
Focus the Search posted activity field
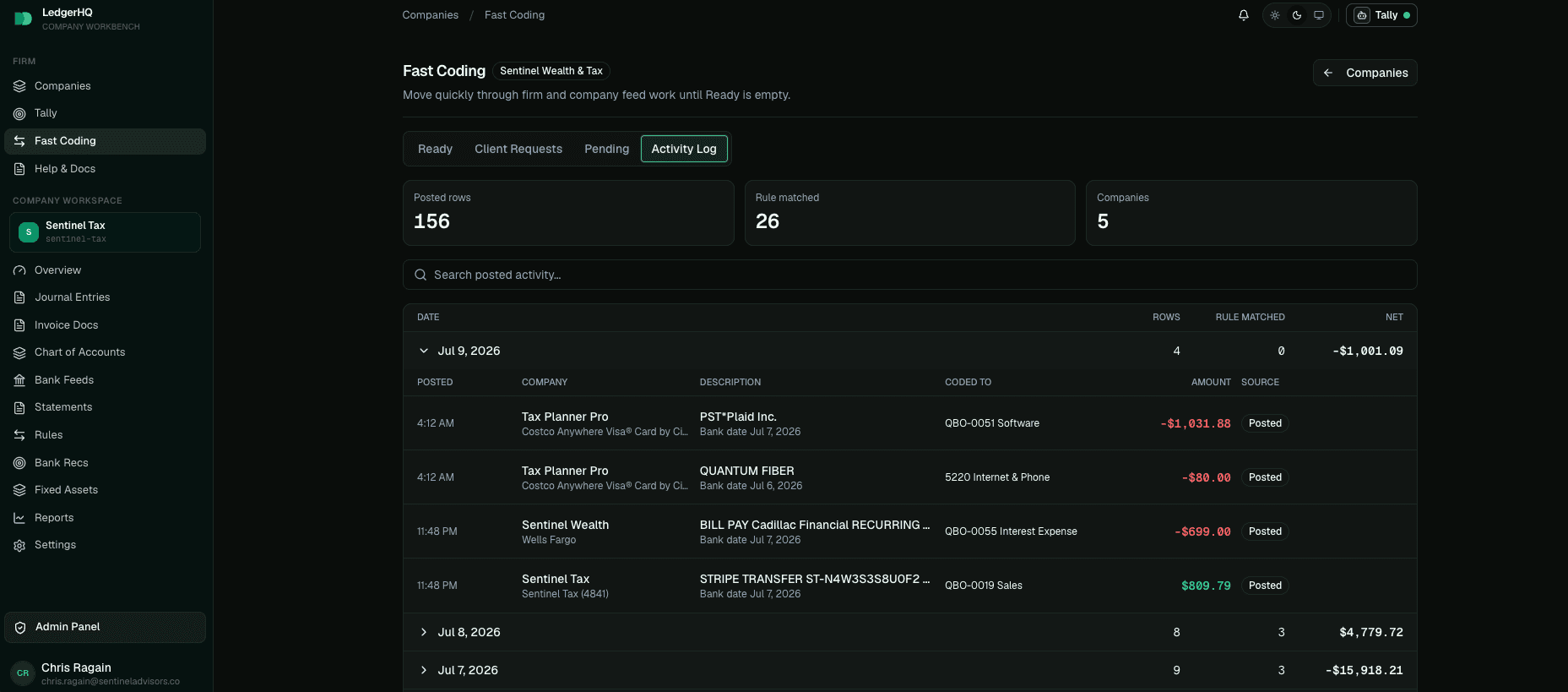pos(910,275)
